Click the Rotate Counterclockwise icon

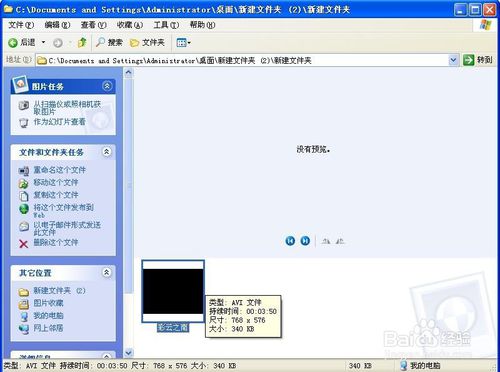pyautogui.click(x=340, y=241)
